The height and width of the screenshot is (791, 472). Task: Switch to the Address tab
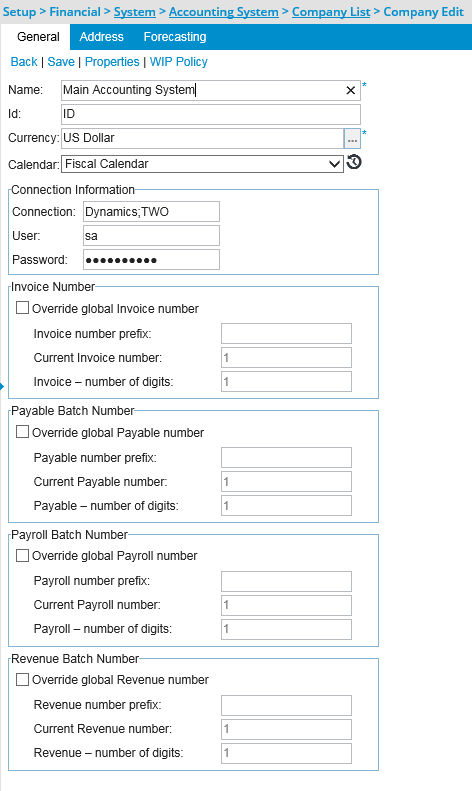coord(101,37)
